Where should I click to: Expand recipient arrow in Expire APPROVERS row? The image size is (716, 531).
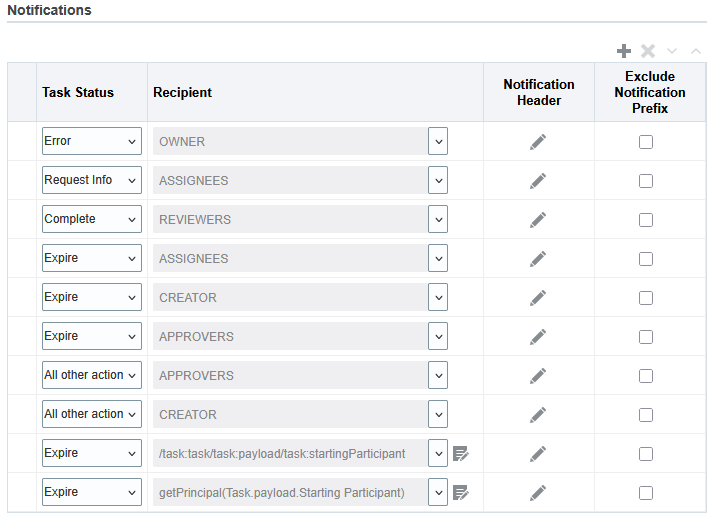[x=438, y=336]
